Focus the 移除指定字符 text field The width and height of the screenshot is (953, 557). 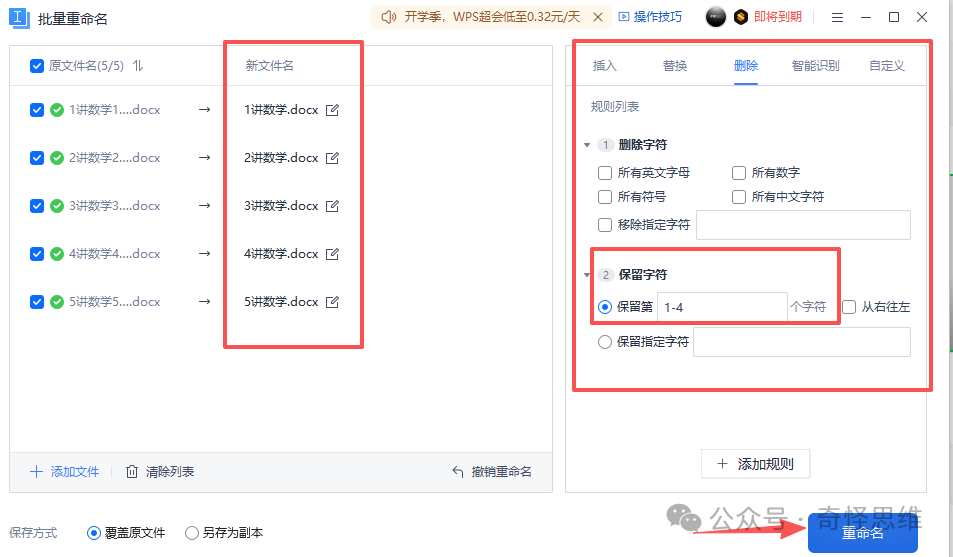coord(803,225)
